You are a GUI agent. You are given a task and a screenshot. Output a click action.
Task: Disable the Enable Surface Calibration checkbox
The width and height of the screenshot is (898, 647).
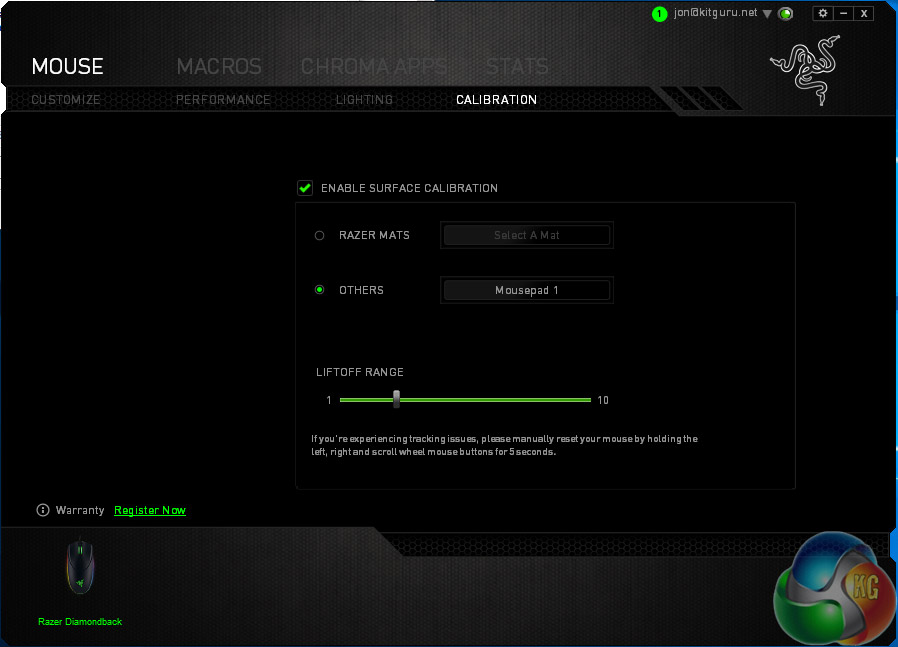pyautogui.click(x=305, y=188)
